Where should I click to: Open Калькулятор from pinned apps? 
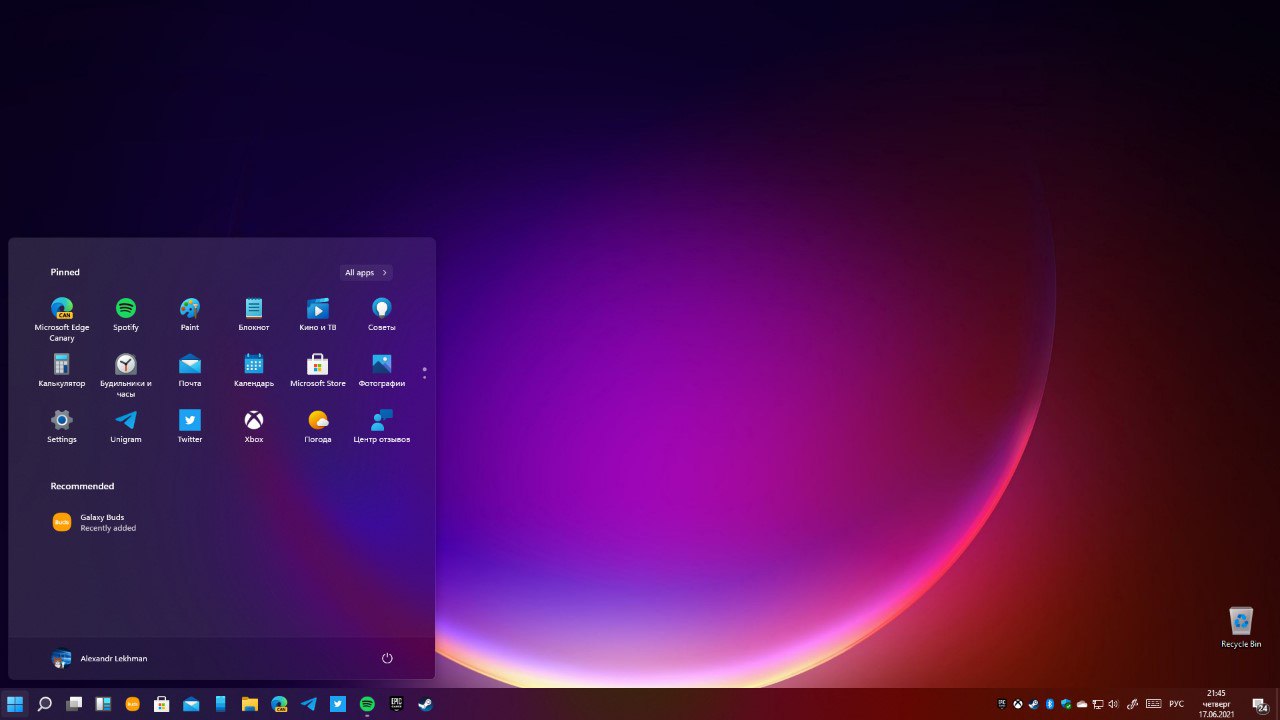coord(62,370)
